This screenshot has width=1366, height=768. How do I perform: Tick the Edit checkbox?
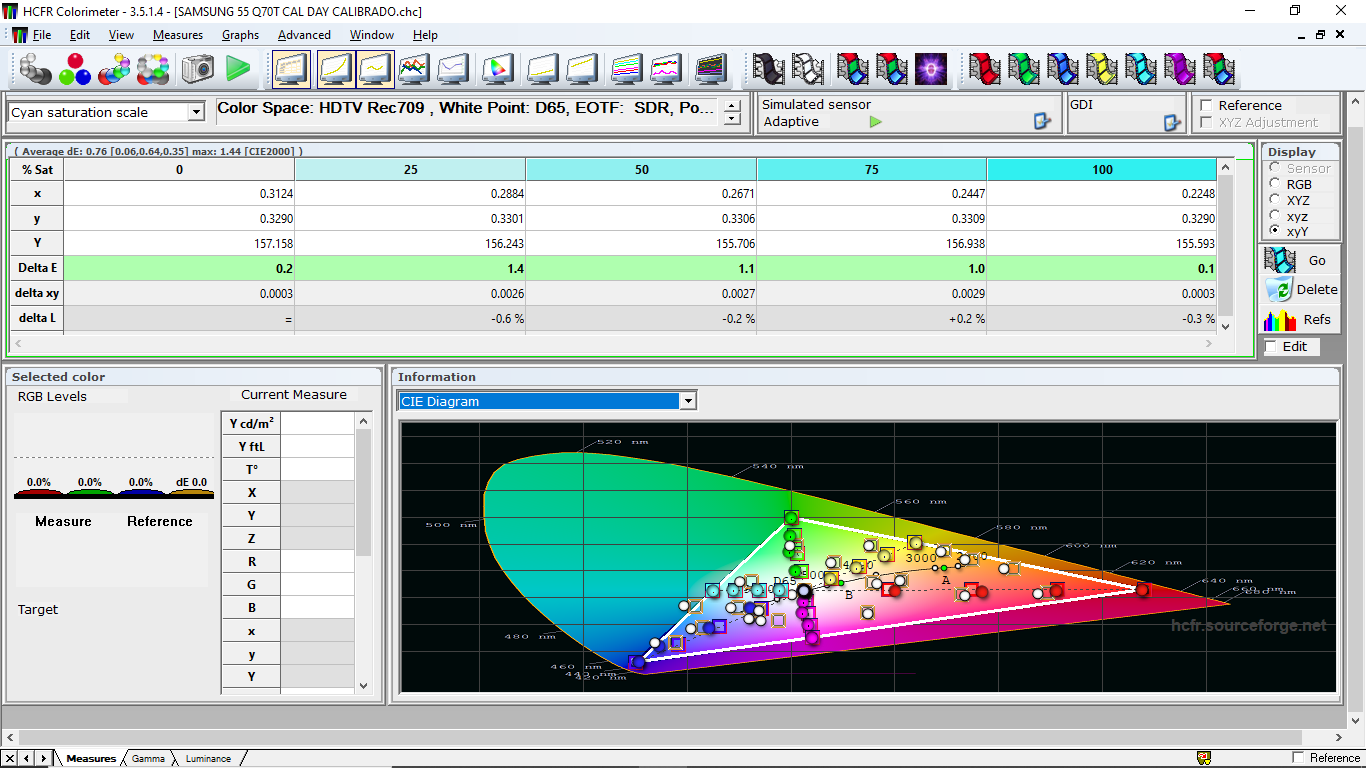[x=1271, y=346]
